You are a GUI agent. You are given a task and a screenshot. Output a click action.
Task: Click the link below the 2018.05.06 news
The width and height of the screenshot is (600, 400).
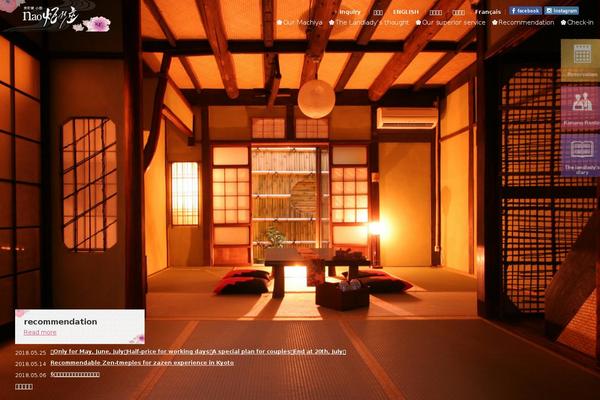point(24,387)
